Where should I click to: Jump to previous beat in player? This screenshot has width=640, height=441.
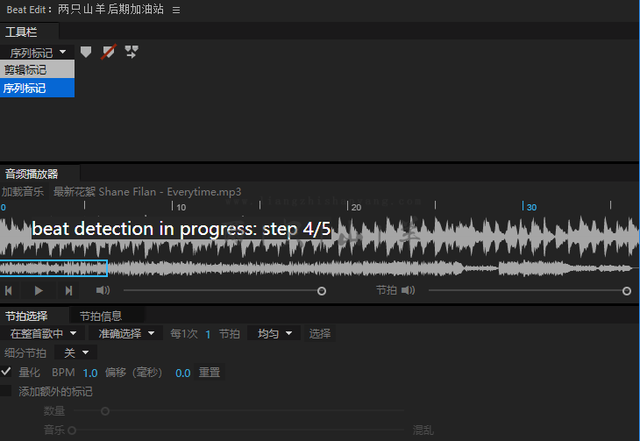click(x=9, y=291)
